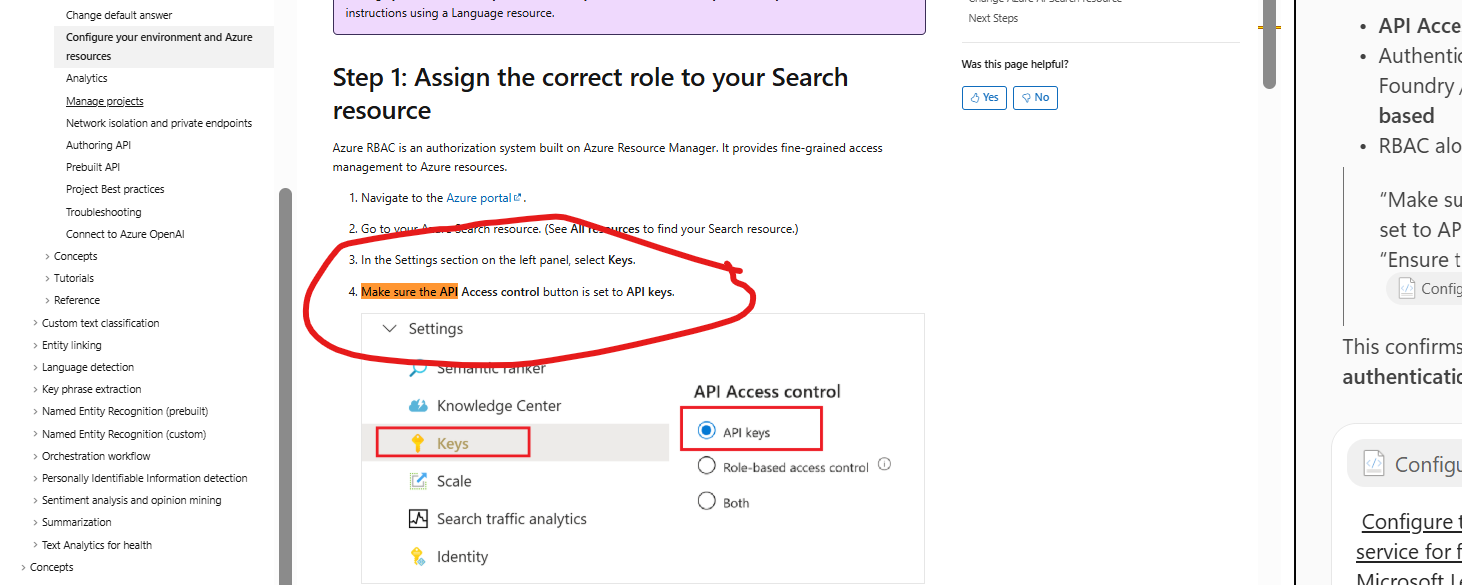Open Prebuilt API in the sidebar
This screenshot has width=1462, height=585.
(93, 167)
